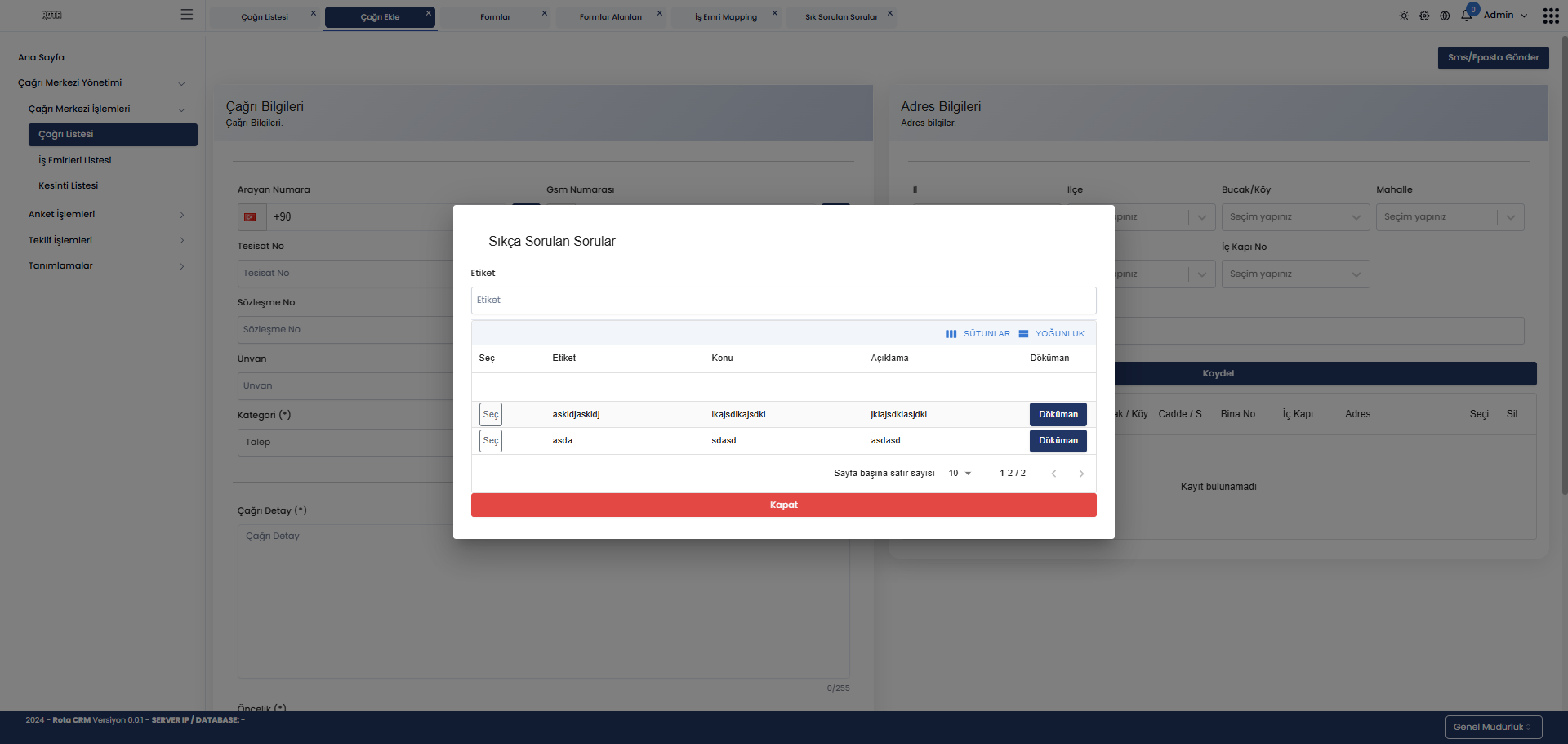Sort by Etiket column header
The width and height of the screenshot is (1568, 744).
564,359
